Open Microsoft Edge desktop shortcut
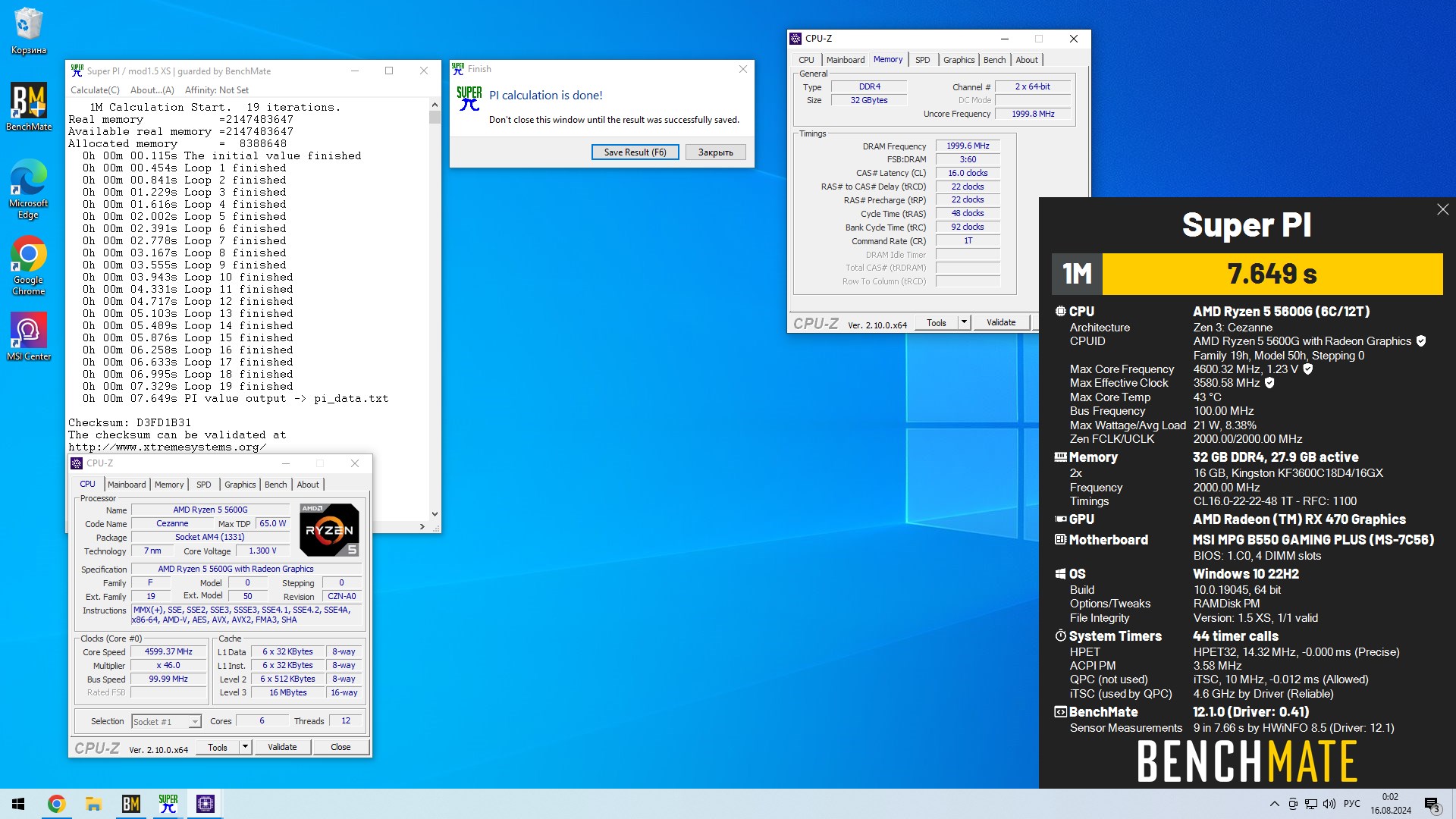 [29, 189]
